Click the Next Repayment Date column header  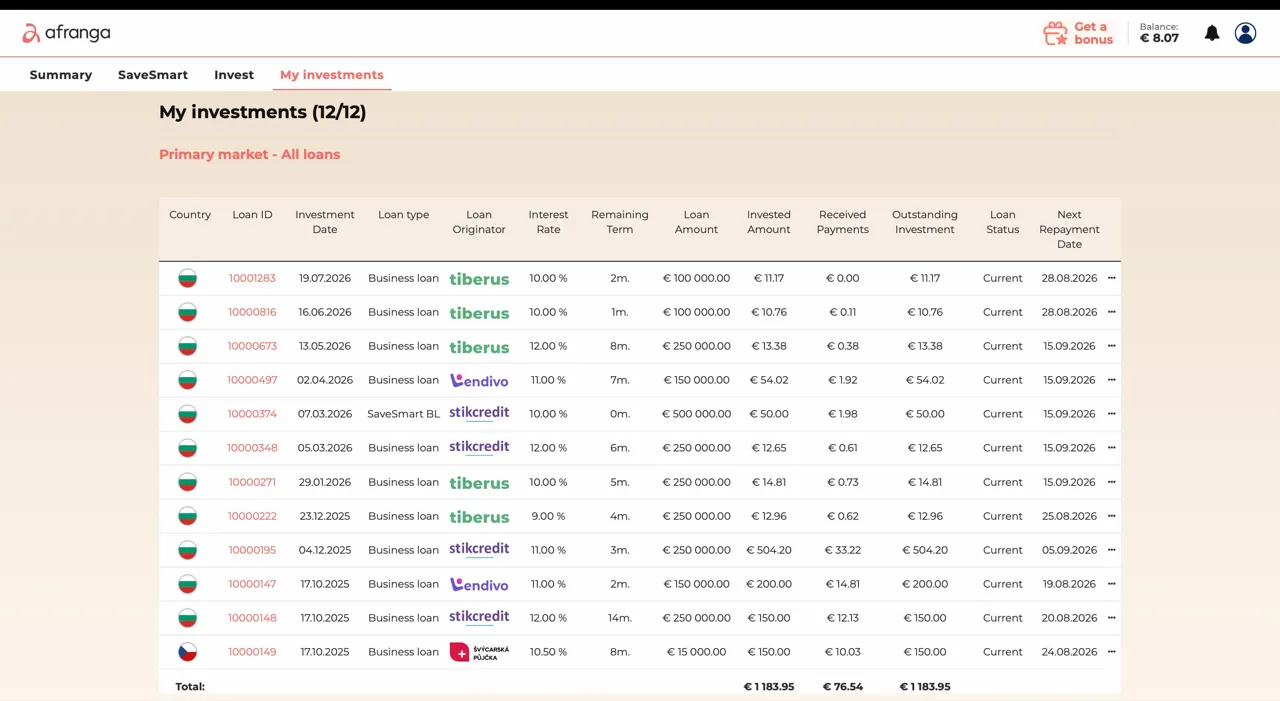[x=1069, y=229]
